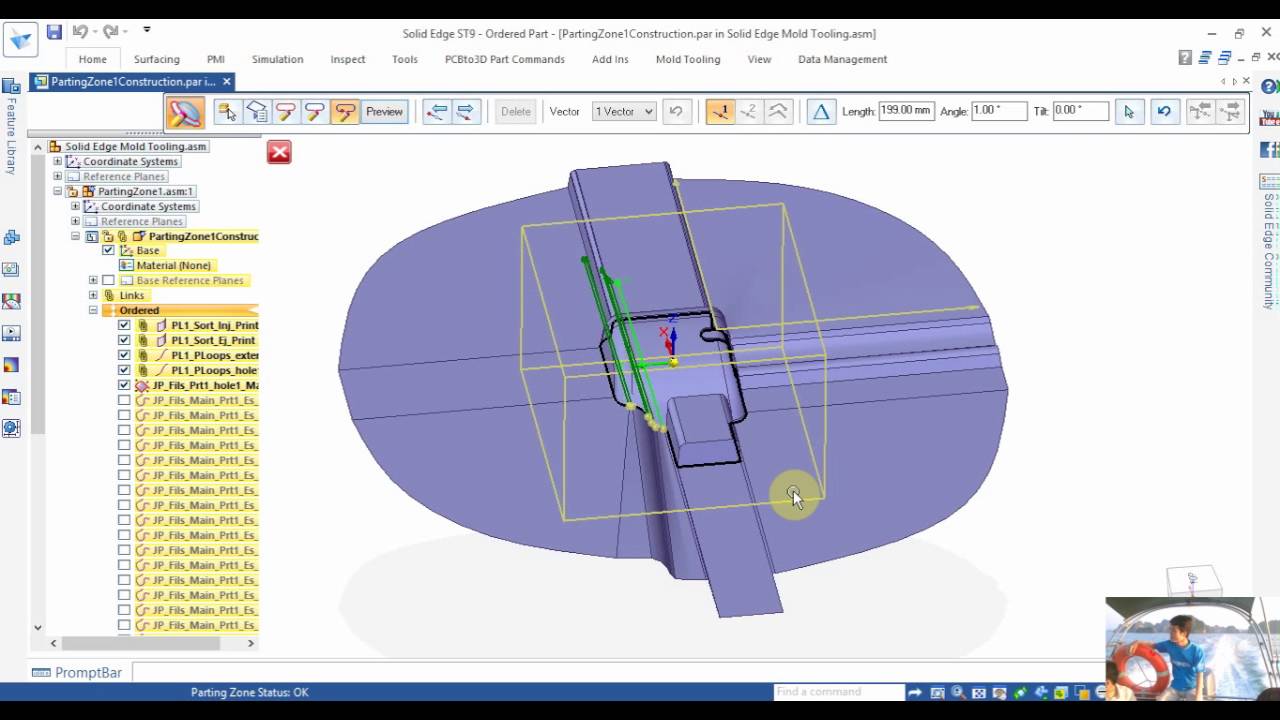Screen dimensions: 1280x720
Task: Expand the top-level Coordinate Systems node
Action: click(x=57, y=161)
